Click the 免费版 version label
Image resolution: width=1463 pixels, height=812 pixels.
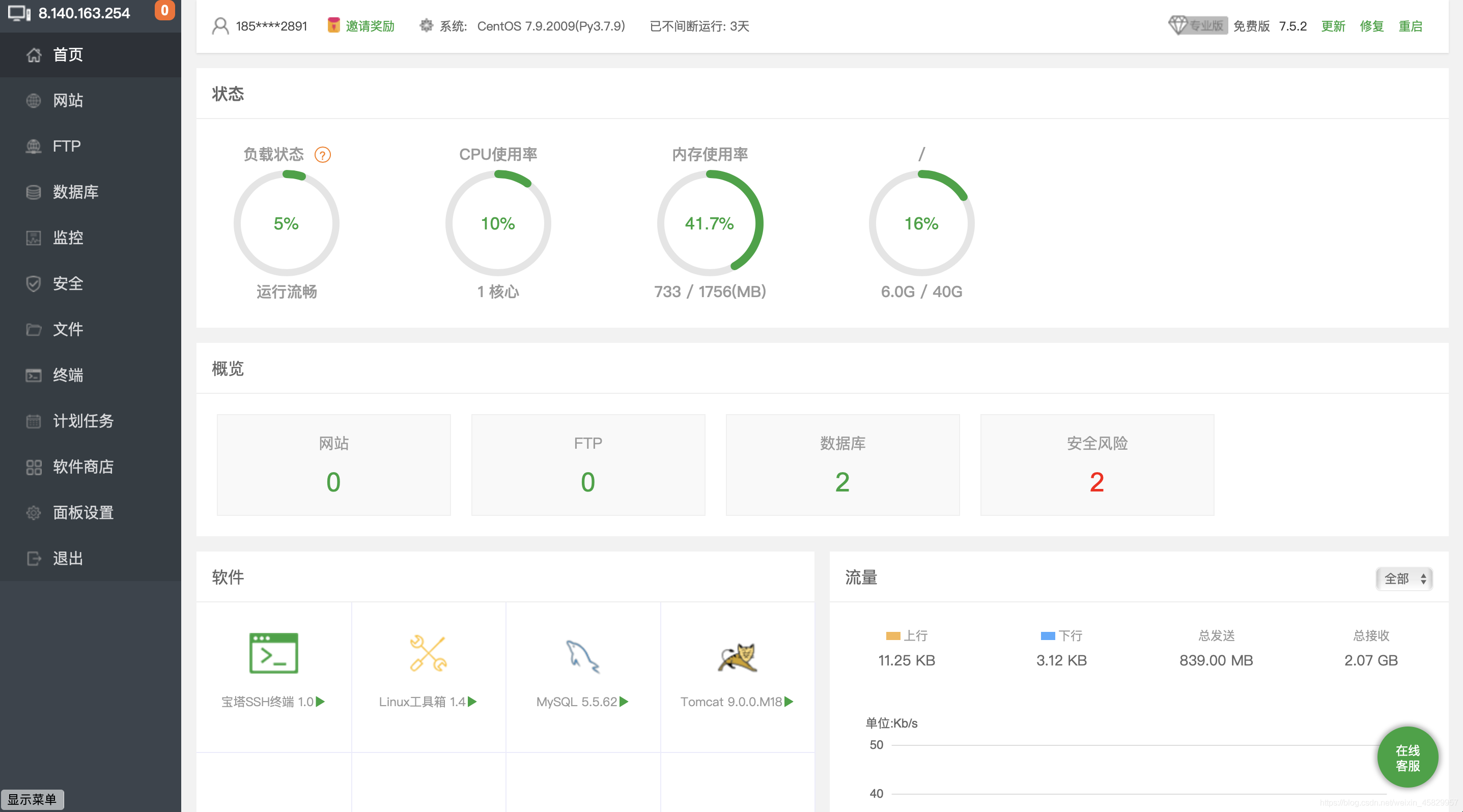click(1251, 25)
